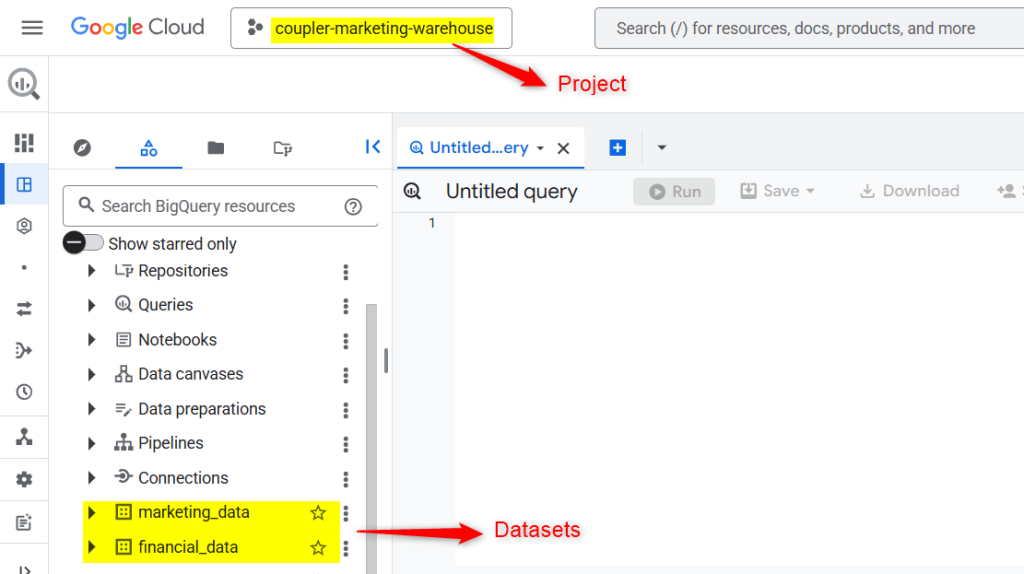This screenshot has width=1024, height=574.
Task: Open the Connections more actions menu
Action: point(346,479)
